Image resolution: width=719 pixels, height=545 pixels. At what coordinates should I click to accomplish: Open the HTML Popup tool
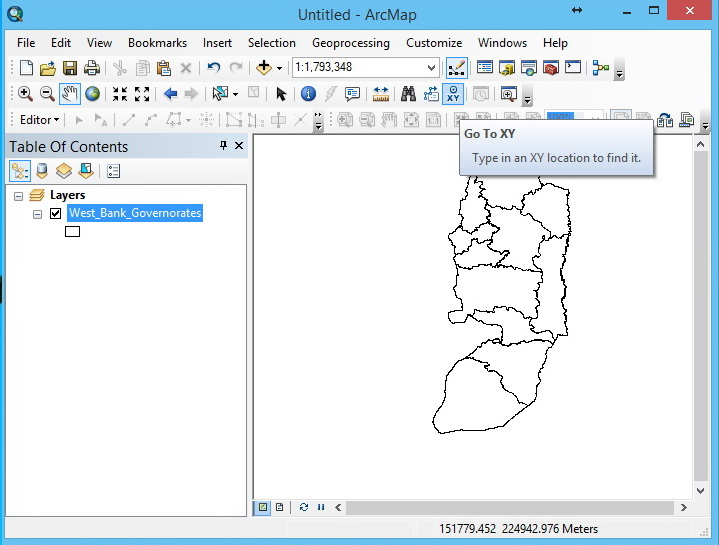click(x=352, y=94)
